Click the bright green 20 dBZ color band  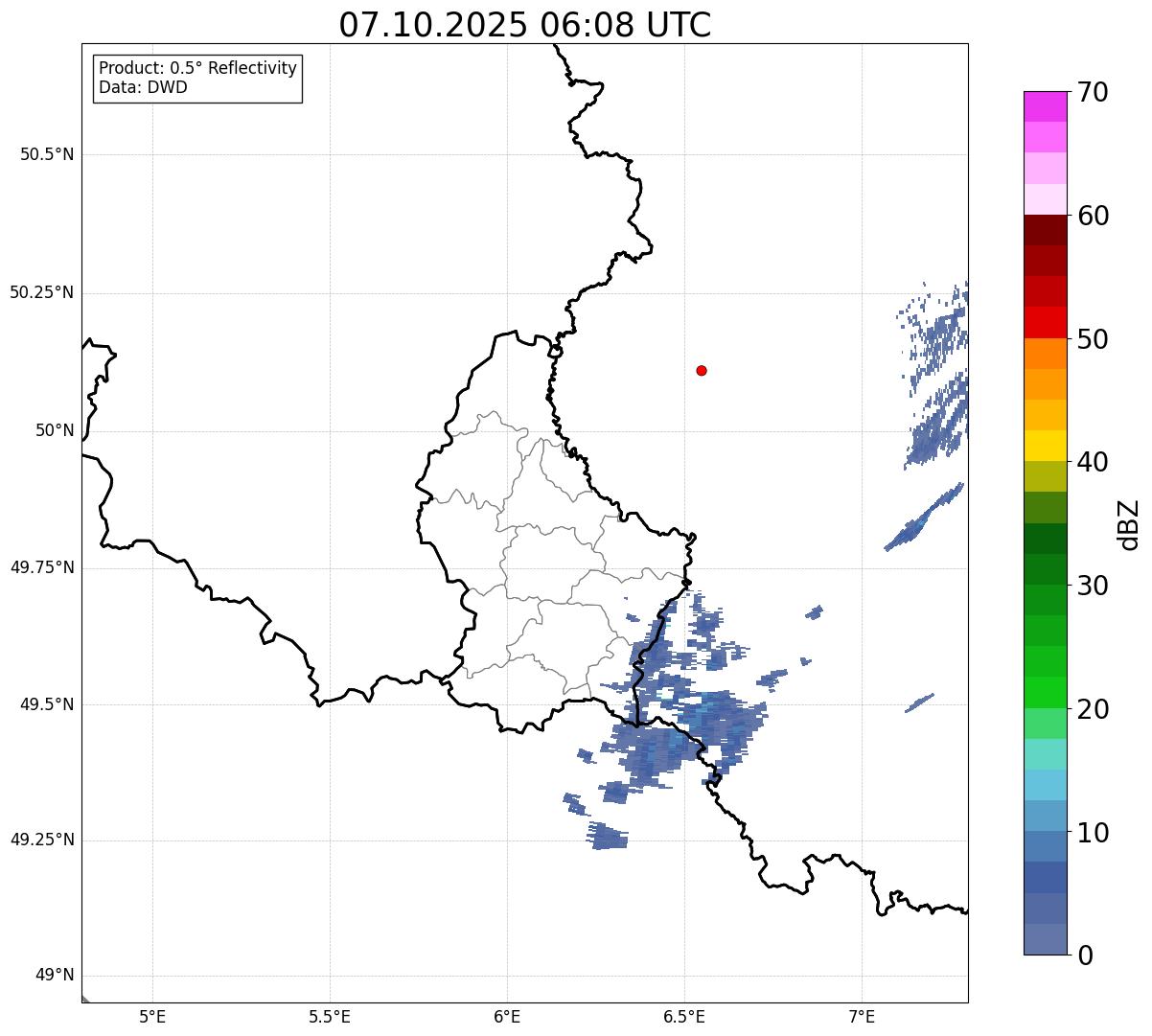pyautogui.click(x=1045, y=692)
